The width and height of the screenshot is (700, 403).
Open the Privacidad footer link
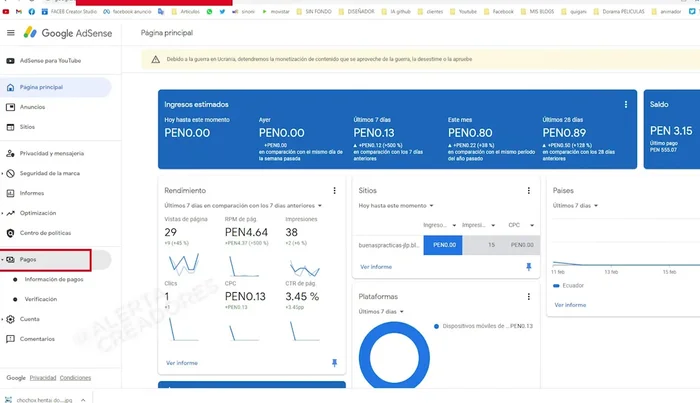coord(43,378)
